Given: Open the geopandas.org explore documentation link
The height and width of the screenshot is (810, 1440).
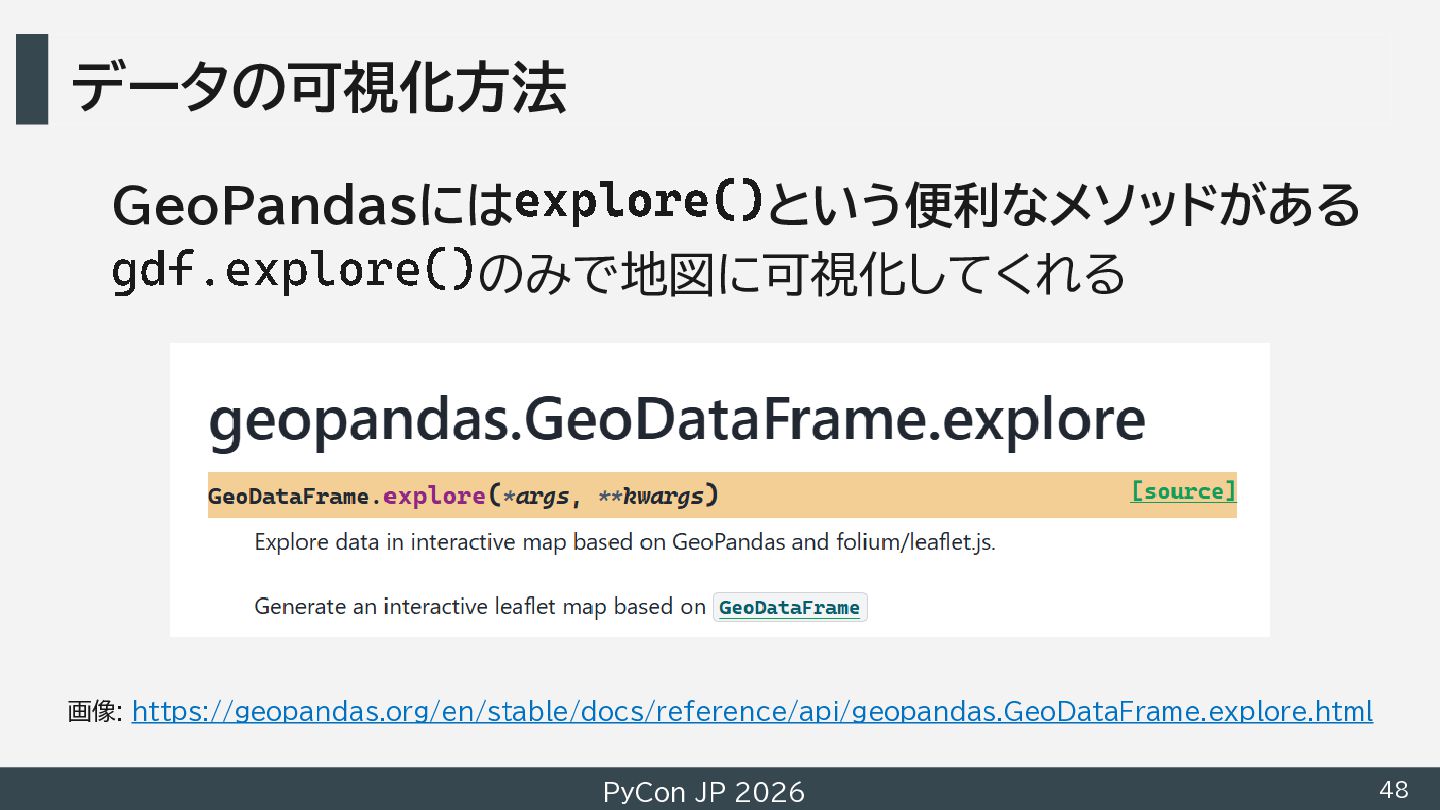Looking at the screenshot, I should [x=752, y=711].
